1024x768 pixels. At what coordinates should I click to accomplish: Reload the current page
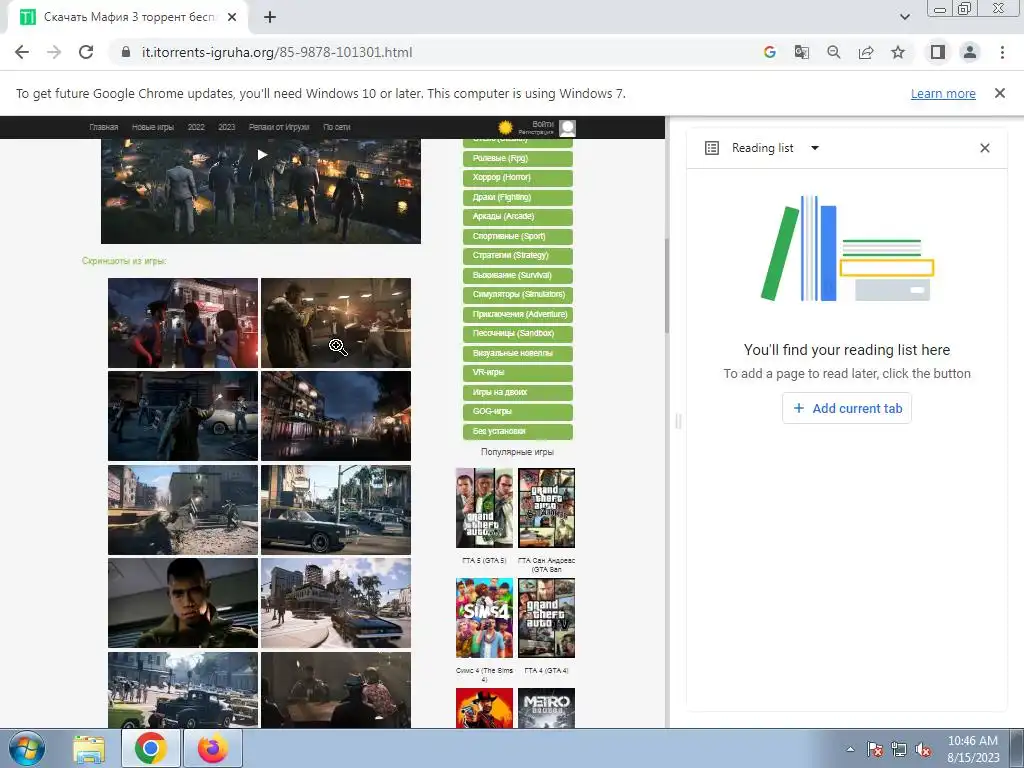[x=86, y=52]
